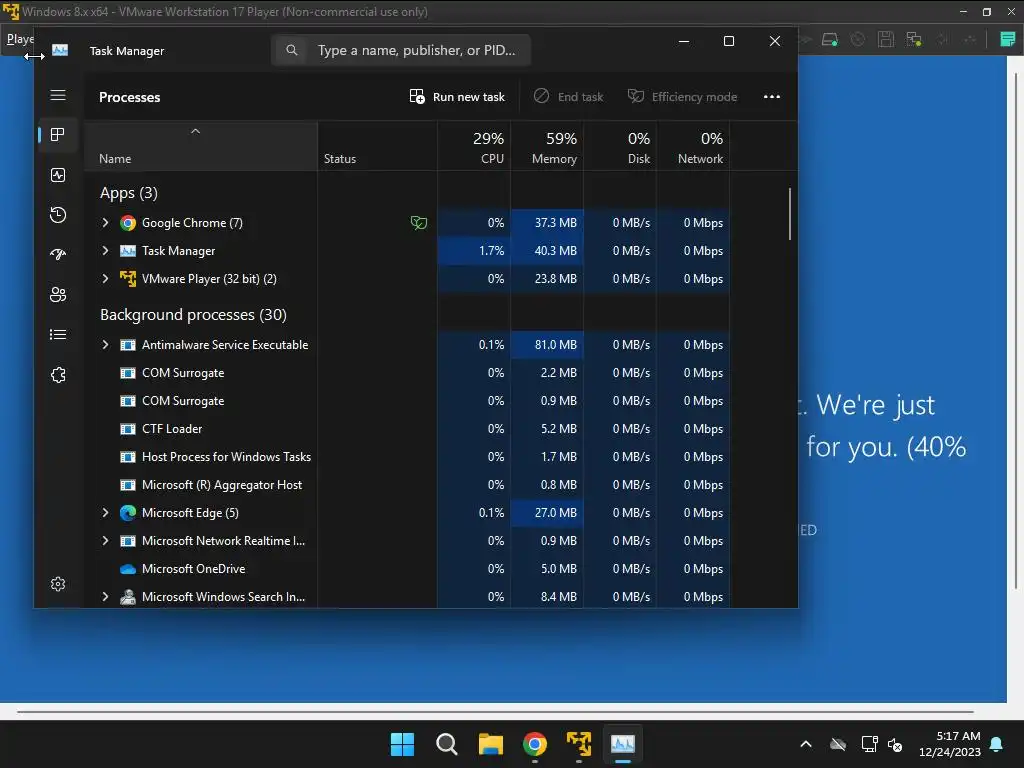Image resolution: width=1024 pixels, height=768 pixels.
Task: Click the Microsoft Edge process icon
Action: pos(128,513)
